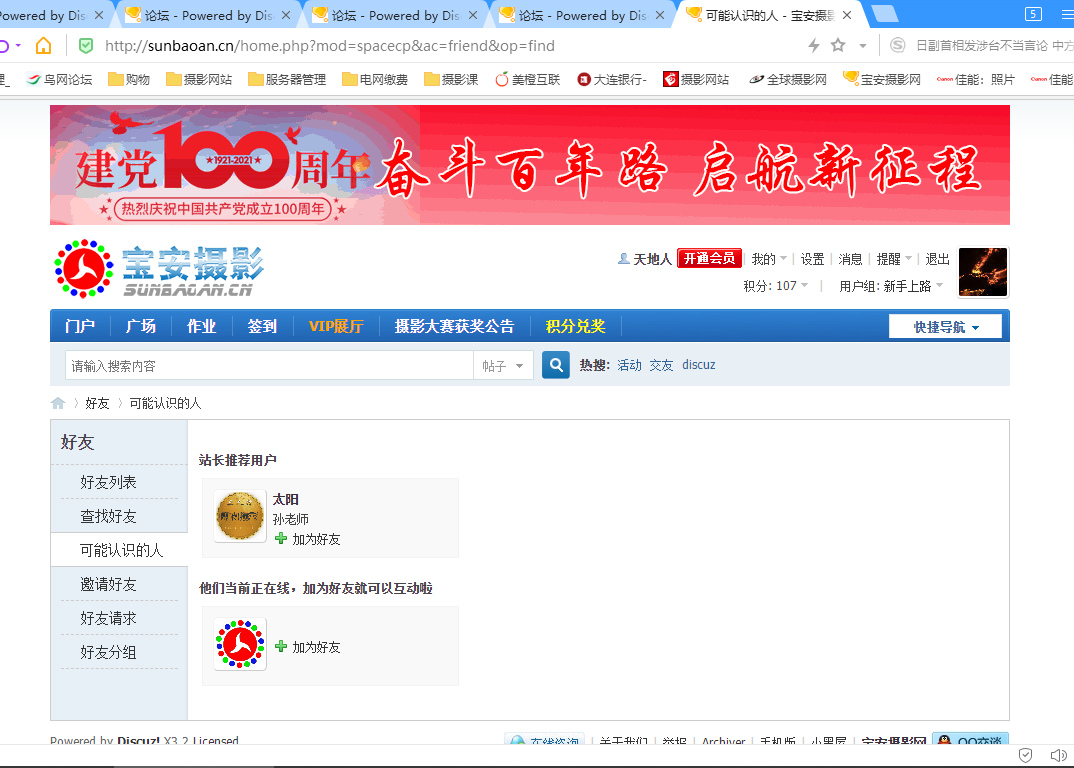
Task: Open the 签到 navigation item
Action: coord(262,326)
